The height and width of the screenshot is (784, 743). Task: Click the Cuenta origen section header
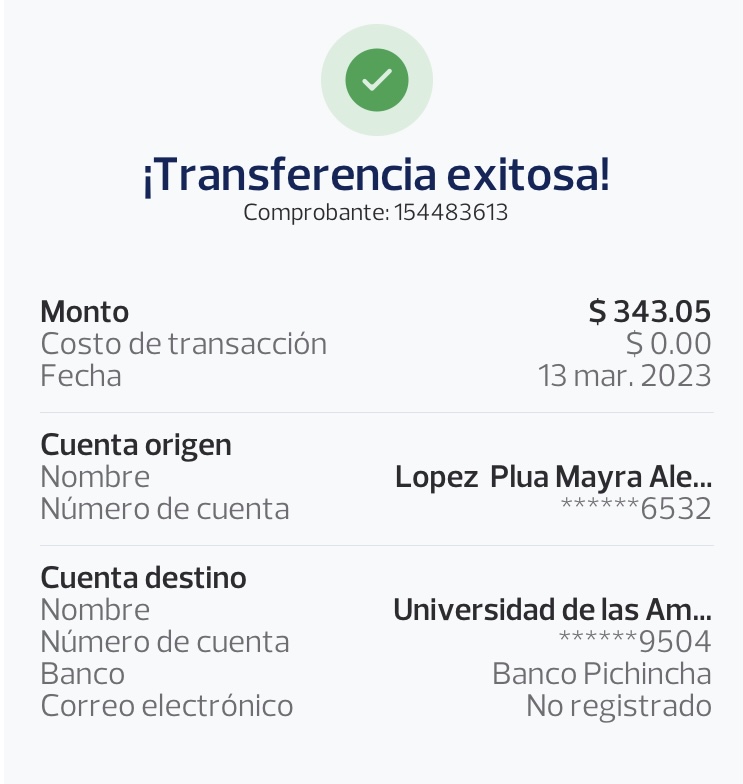point(135,444)
